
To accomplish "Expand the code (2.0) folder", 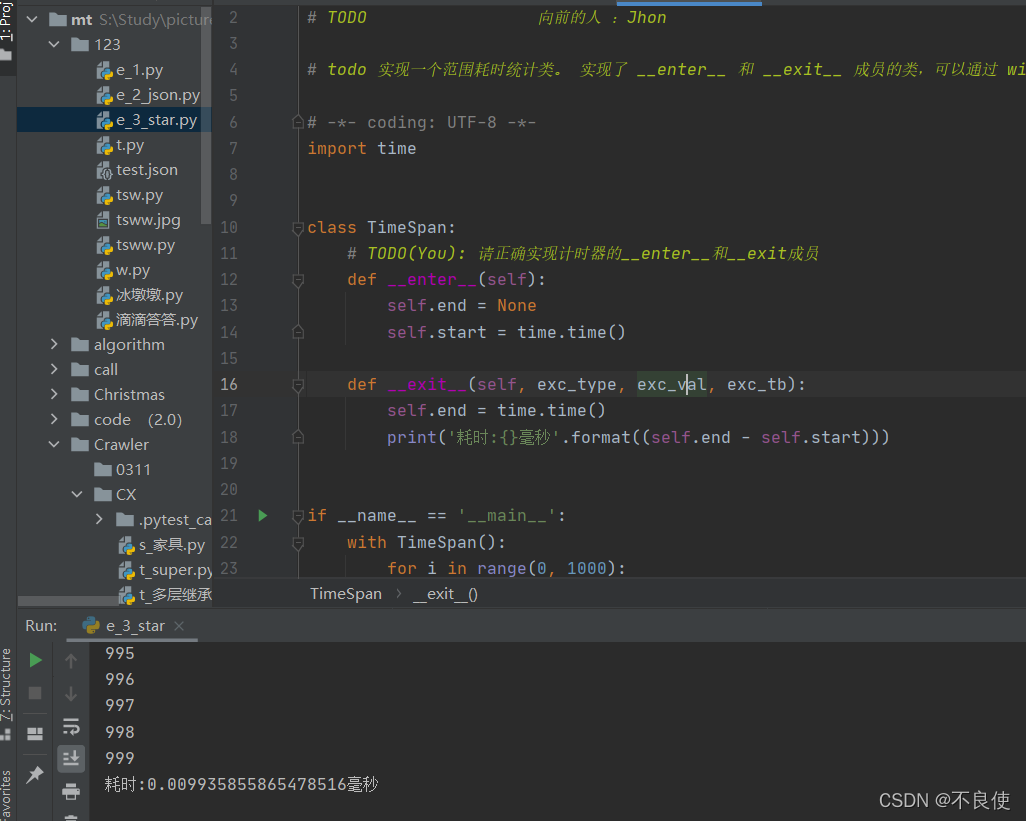I will click(x=54, y=419).
